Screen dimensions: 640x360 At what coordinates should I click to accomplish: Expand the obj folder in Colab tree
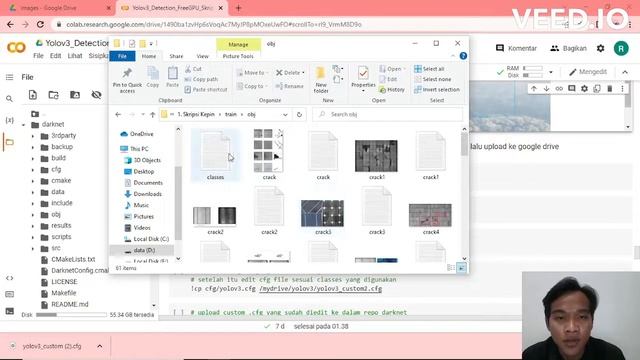coord(33,215)
